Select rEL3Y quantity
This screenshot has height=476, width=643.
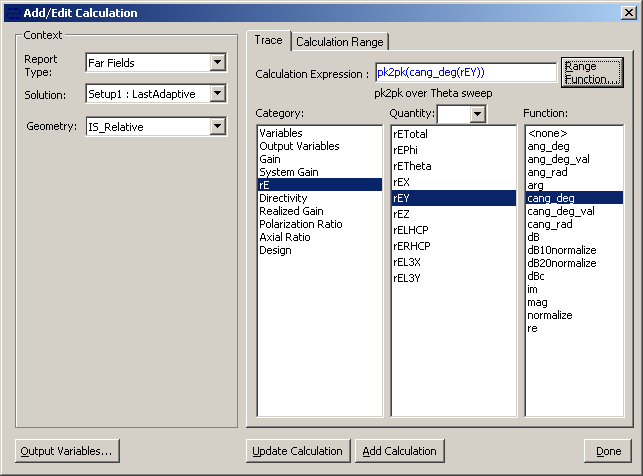(x=454, y=278)
